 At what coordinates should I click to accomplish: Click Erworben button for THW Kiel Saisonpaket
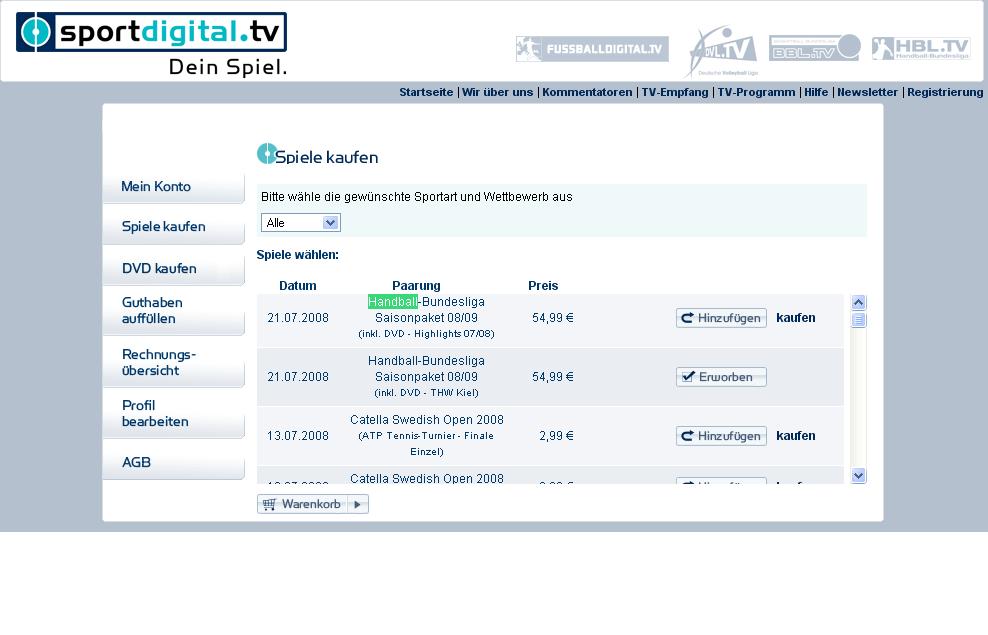pyautogui.click(x=721, y=377)
